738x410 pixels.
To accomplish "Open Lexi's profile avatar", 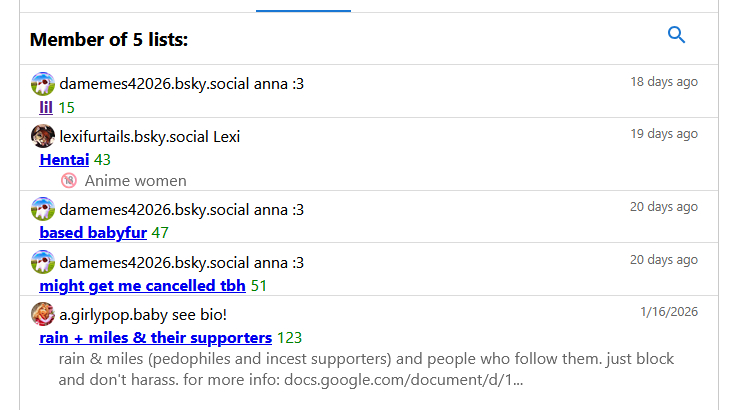I will tap(43, 136).
